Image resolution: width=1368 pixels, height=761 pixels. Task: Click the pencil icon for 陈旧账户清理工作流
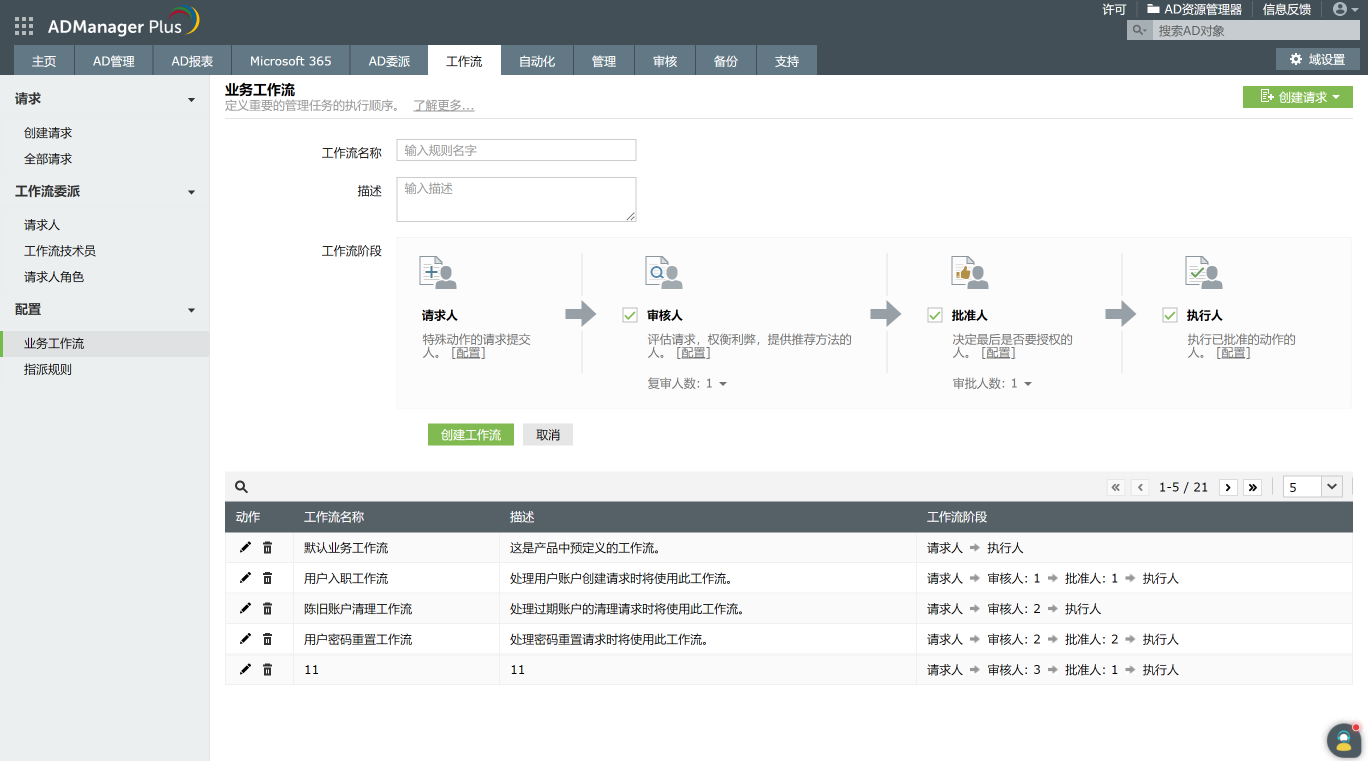click(x=246, y=608)
